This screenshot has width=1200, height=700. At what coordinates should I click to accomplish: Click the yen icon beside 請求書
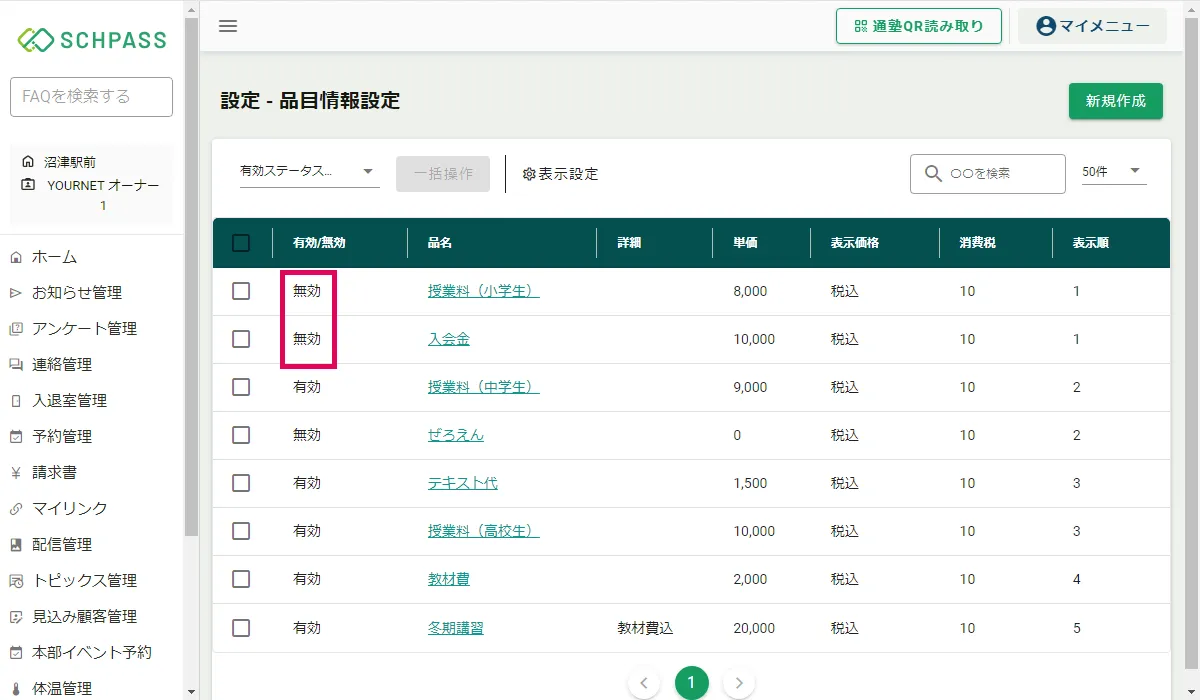tap(16, 473)
